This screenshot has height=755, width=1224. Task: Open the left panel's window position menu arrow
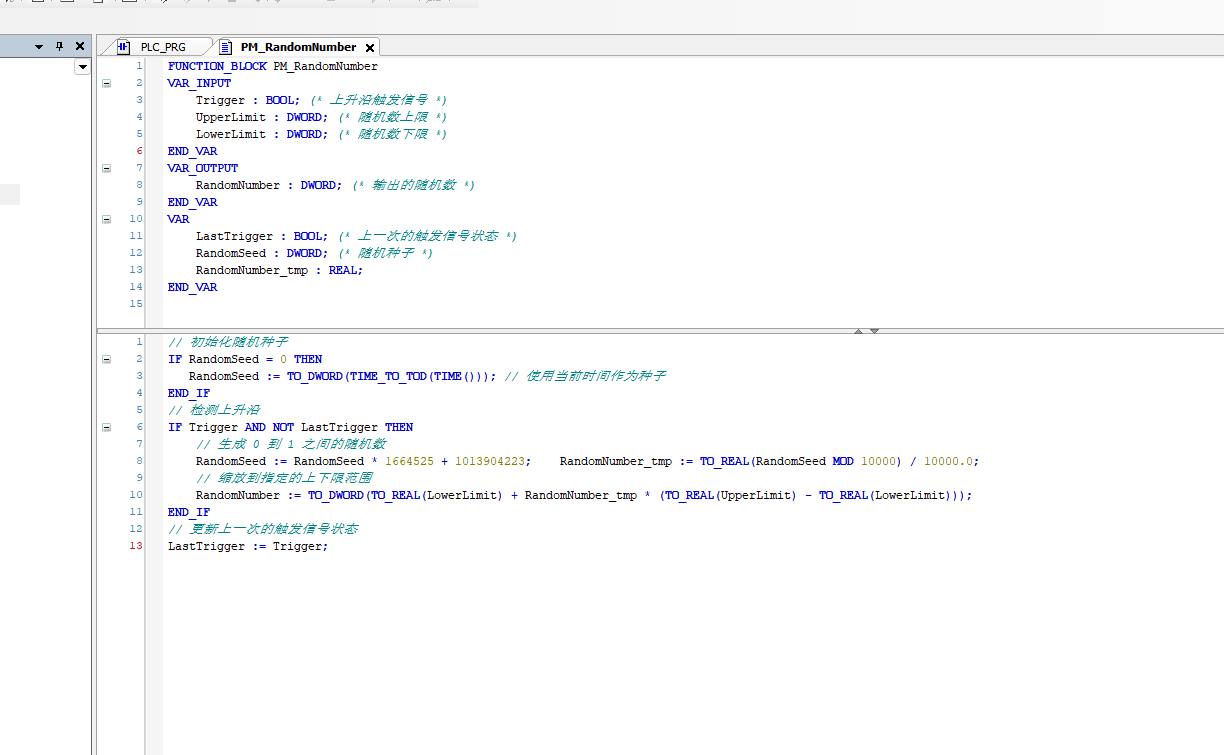39,47
